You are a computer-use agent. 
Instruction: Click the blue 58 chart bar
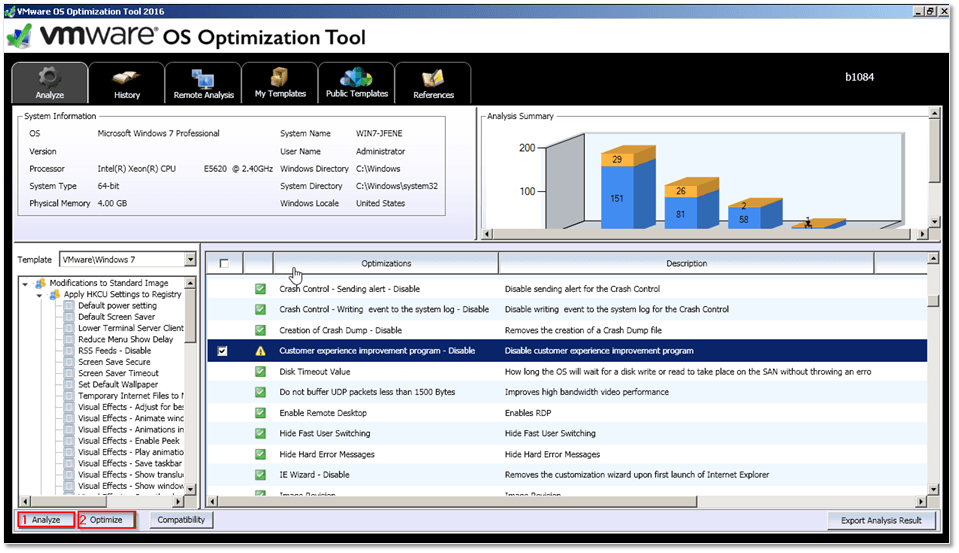point(744,218)
